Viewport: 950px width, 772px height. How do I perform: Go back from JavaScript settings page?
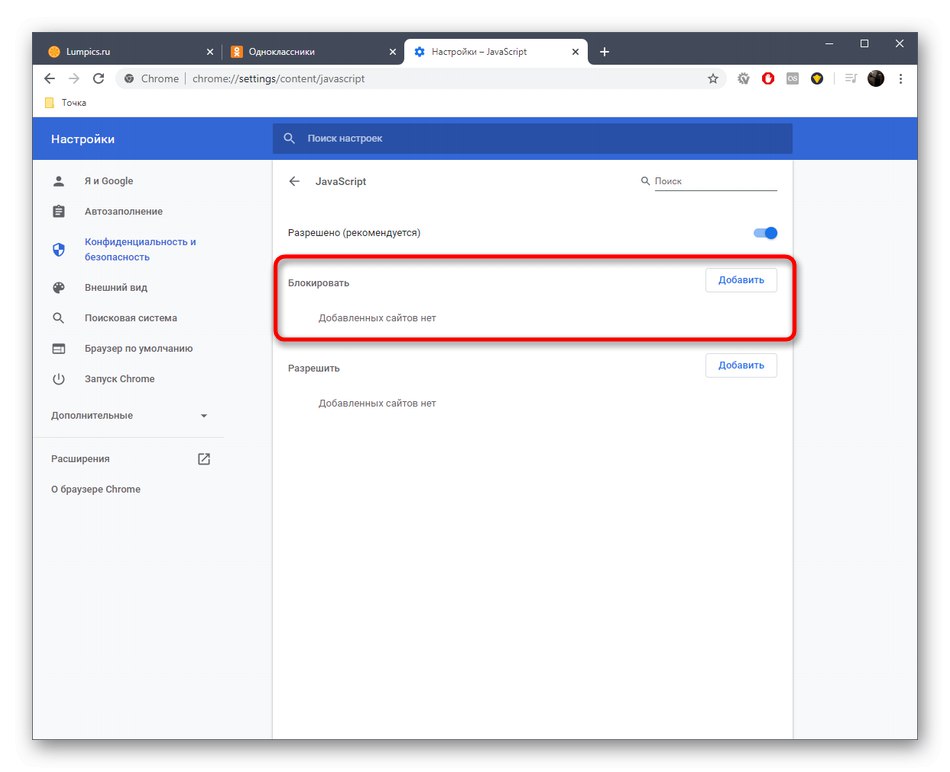pyautogui.click(x=294, y=181)
